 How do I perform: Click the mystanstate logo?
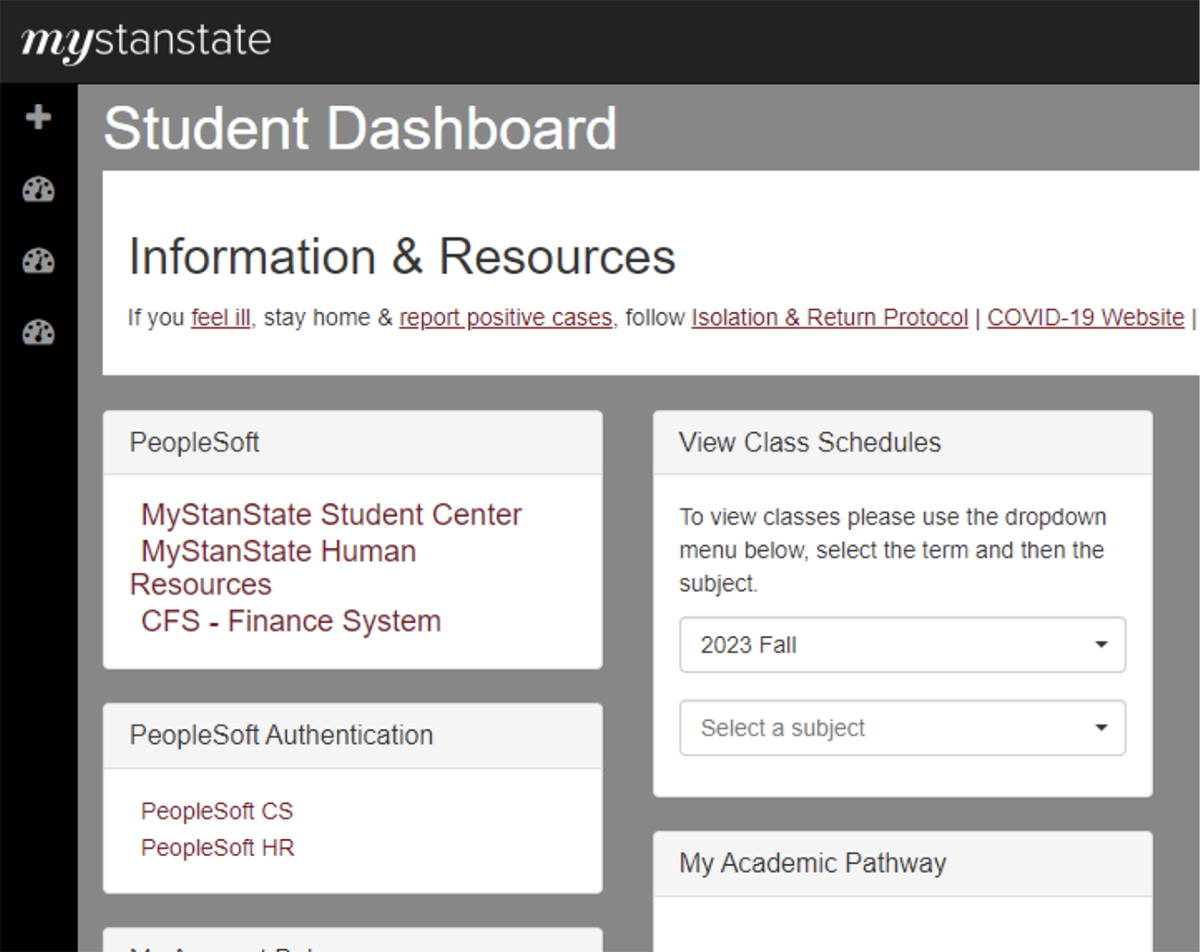pyautogui.click(x=146, y=41)
